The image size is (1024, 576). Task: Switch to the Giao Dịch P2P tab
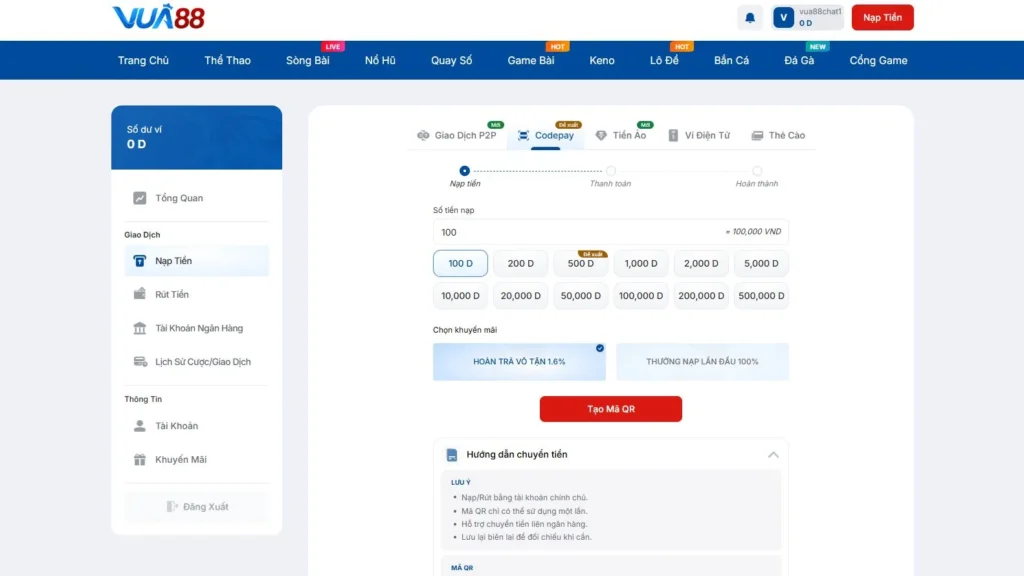[x=456, y=136]
